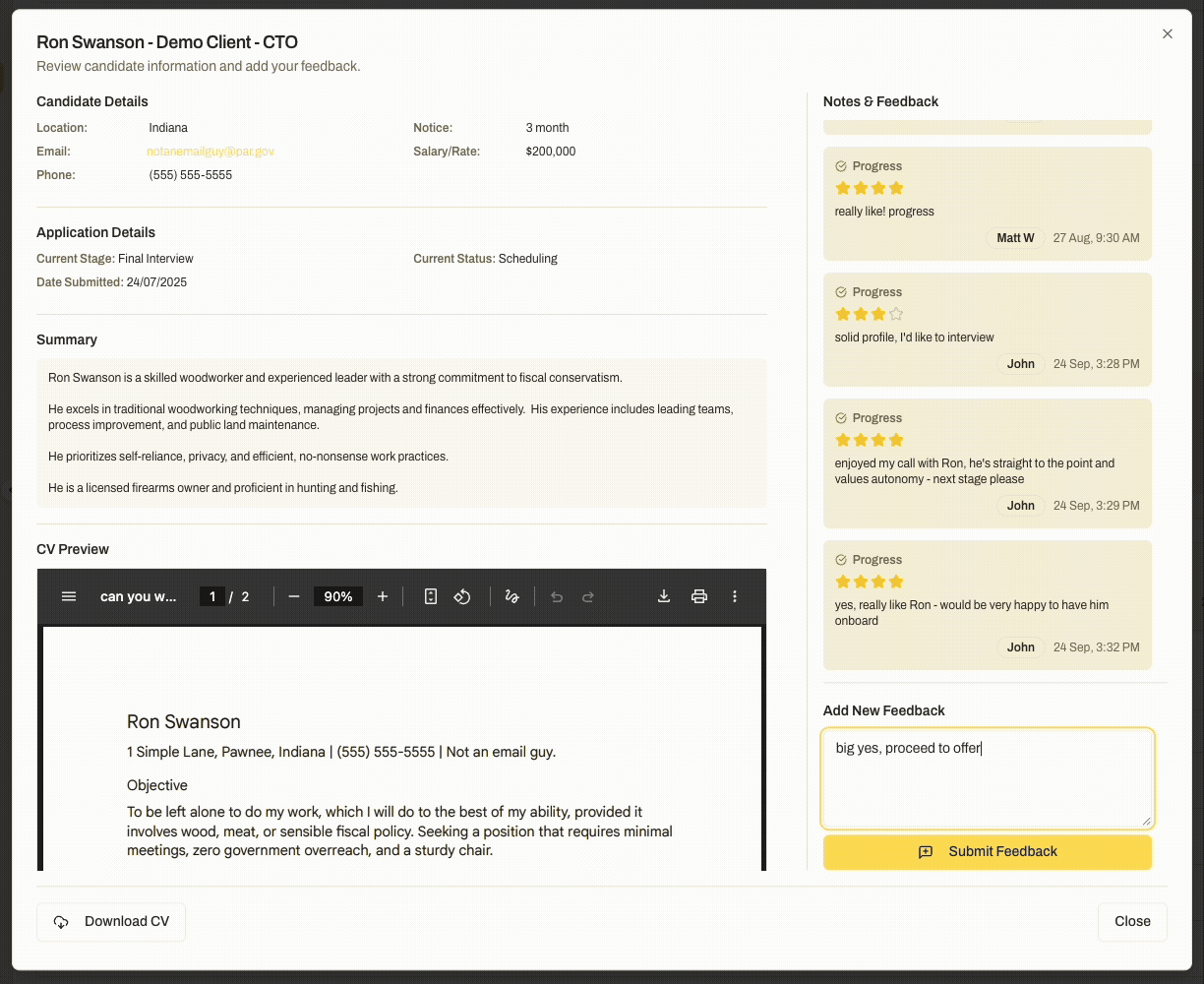The height and width of the screenshot is (984, 1204).
Task: Click into the Add New Feedback text box
Action: click(x=987, y=777)
